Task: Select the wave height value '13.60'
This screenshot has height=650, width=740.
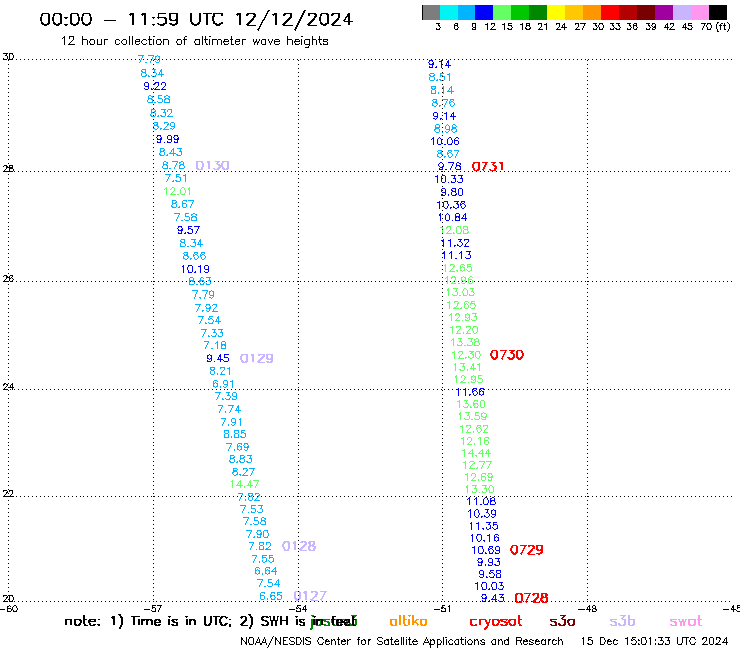Action: pyautogui.click(x=471, y=404)
